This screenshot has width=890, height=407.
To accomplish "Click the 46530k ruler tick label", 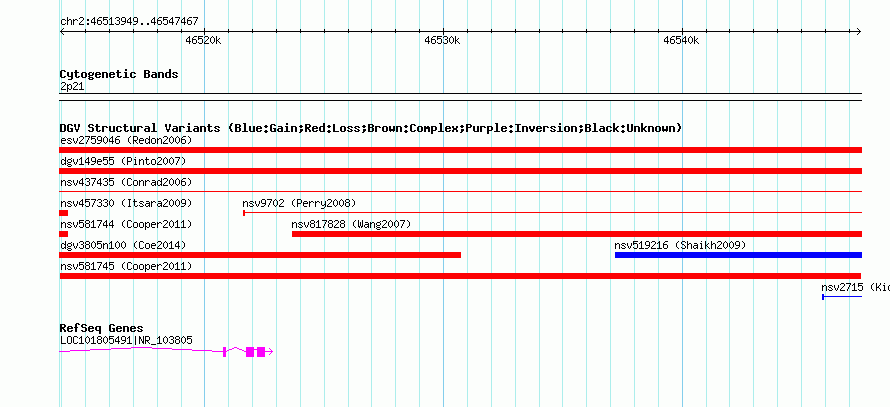I will click(442, 41).
